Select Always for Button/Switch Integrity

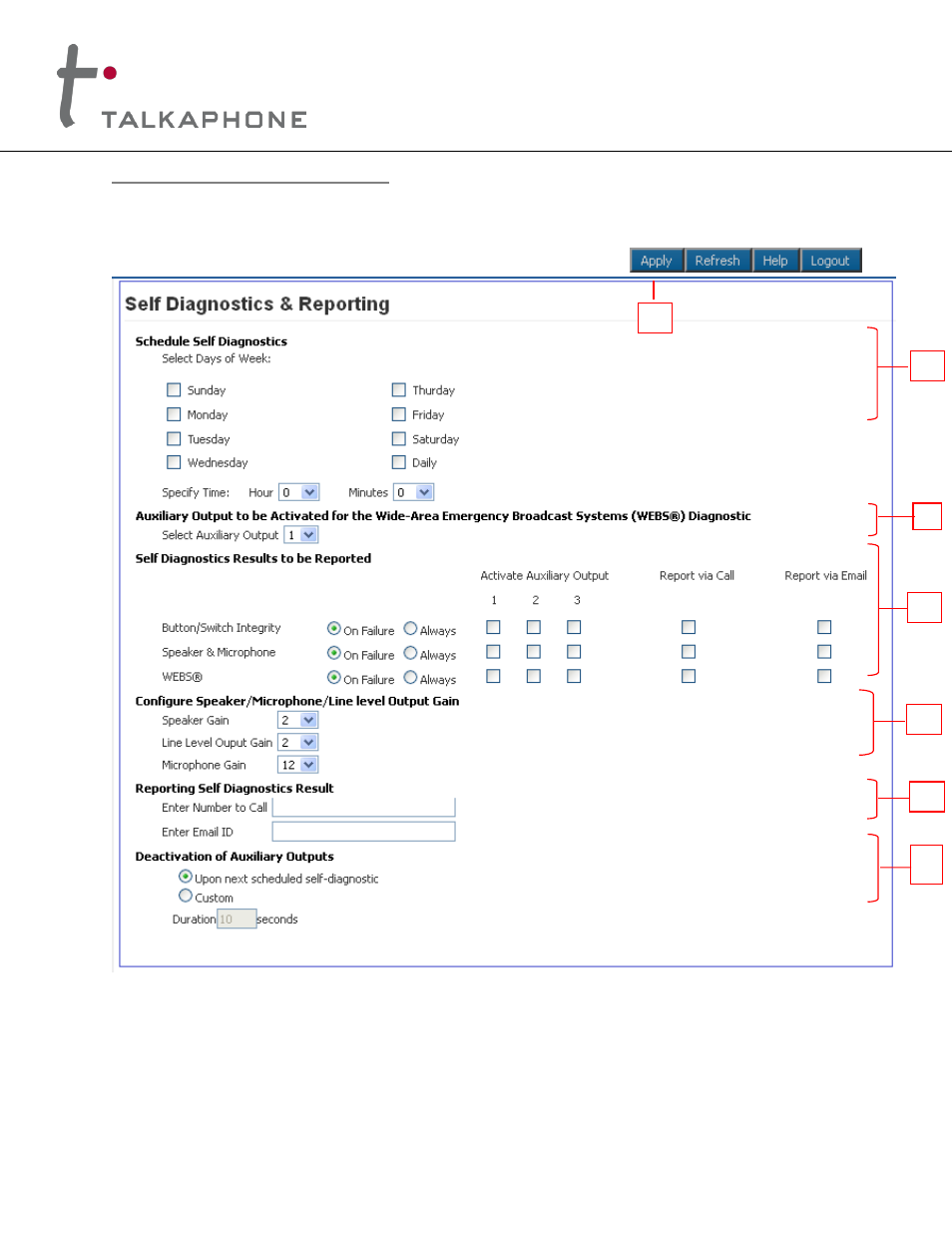point(410,628)
